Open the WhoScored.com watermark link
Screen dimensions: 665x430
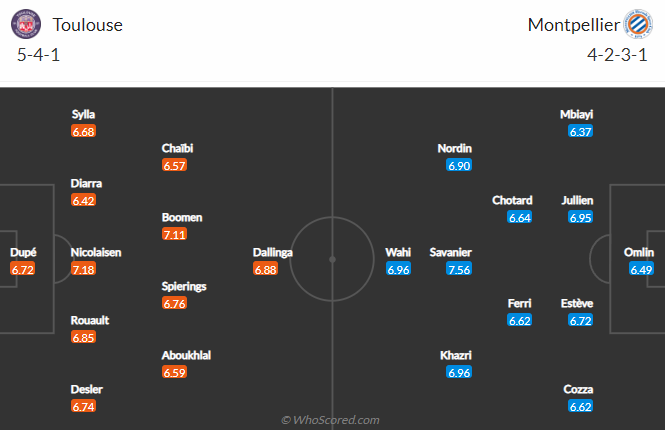click(x=330, y=420)
